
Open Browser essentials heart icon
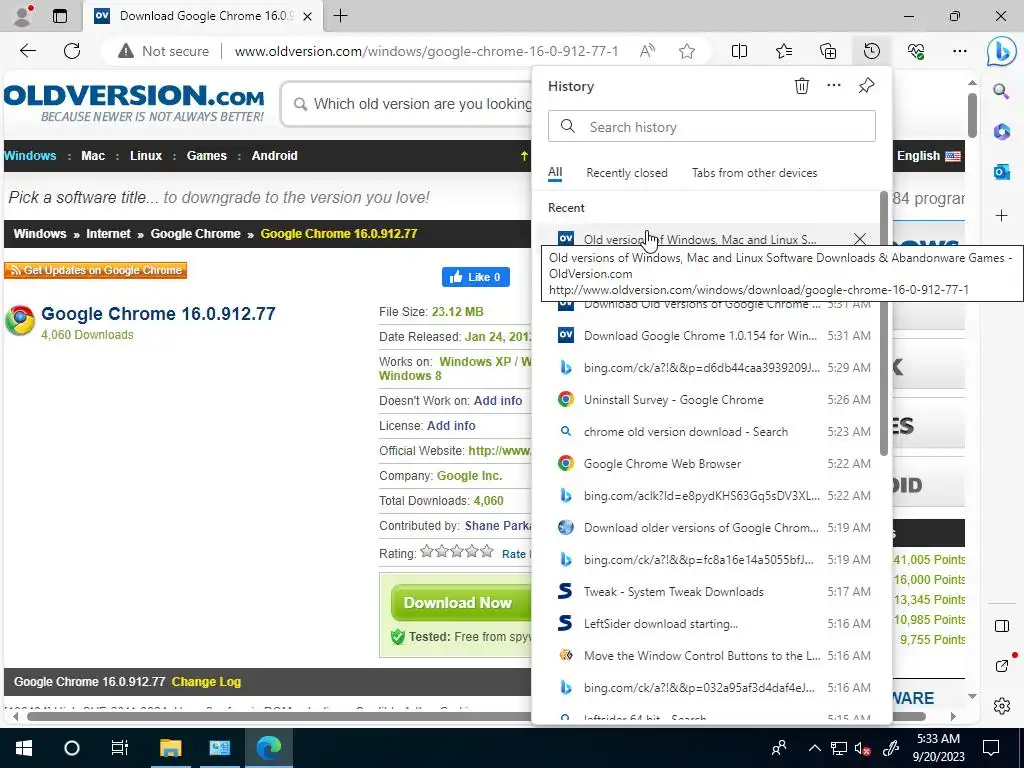pyautogui.click(x=916, y=51)
